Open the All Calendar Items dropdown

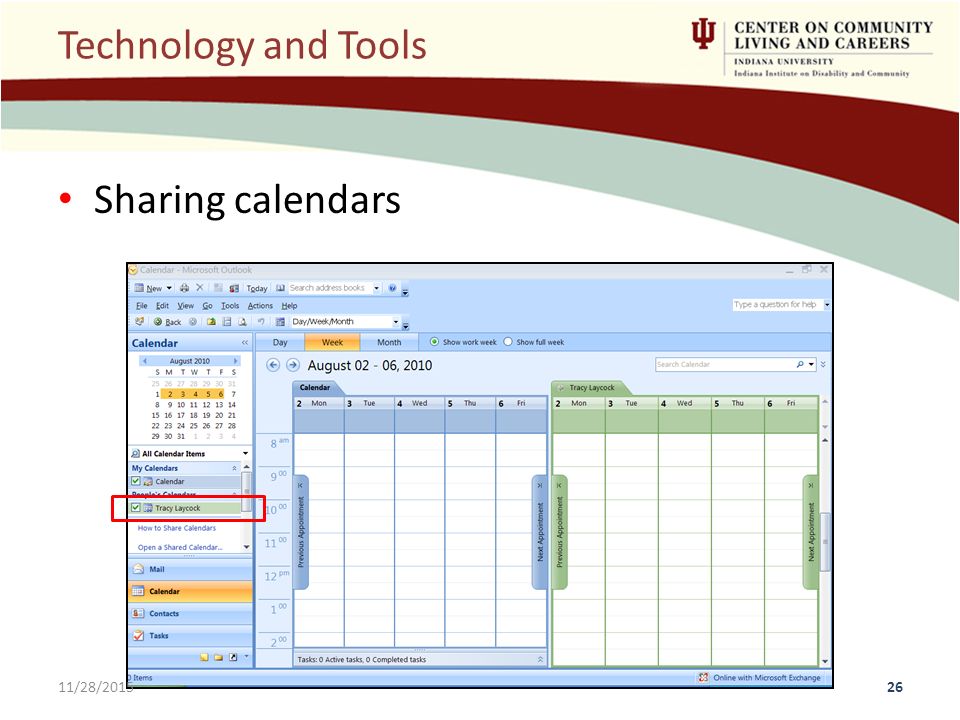point(246,454)
